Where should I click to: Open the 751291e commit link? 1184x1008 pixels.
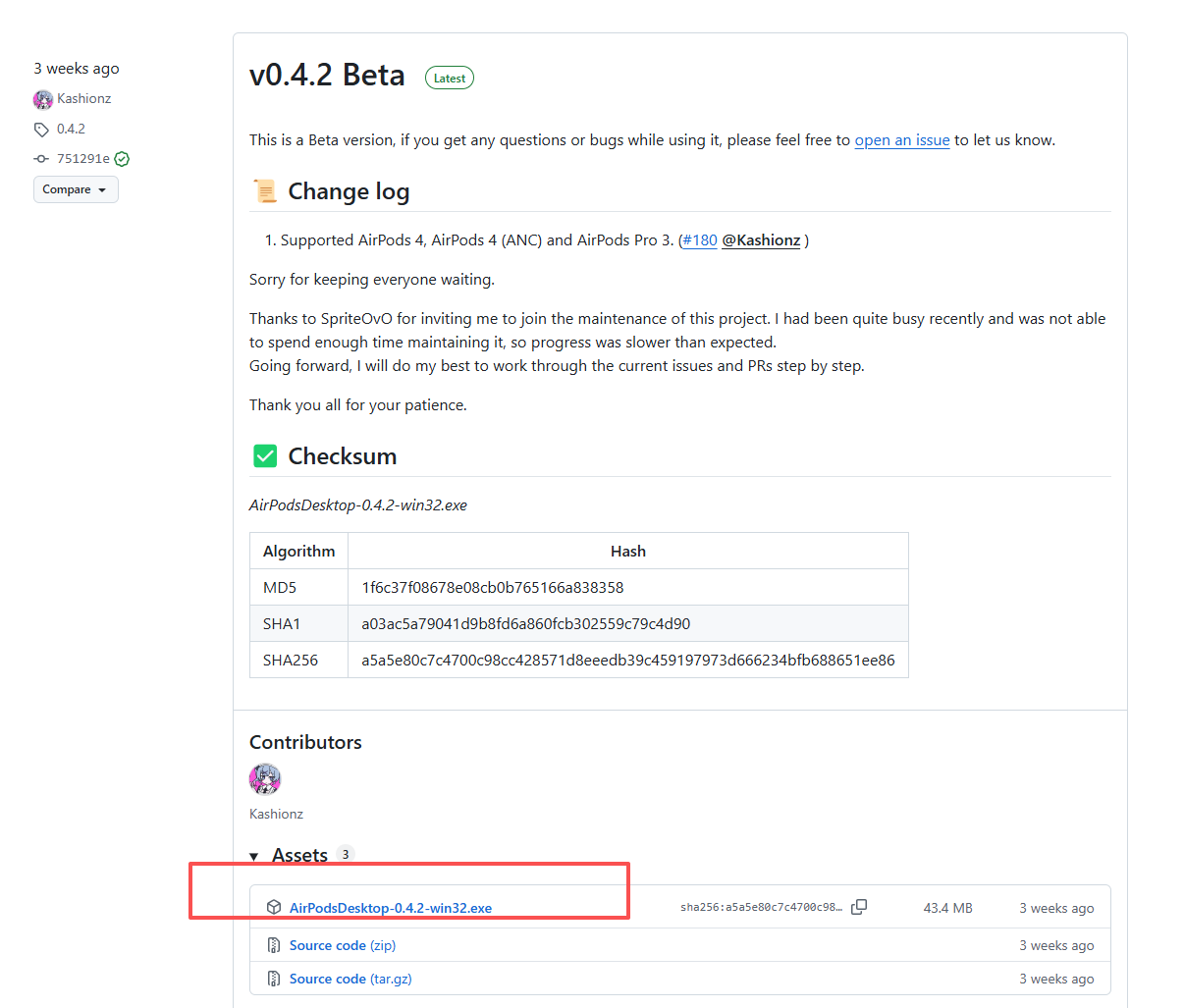83,159
